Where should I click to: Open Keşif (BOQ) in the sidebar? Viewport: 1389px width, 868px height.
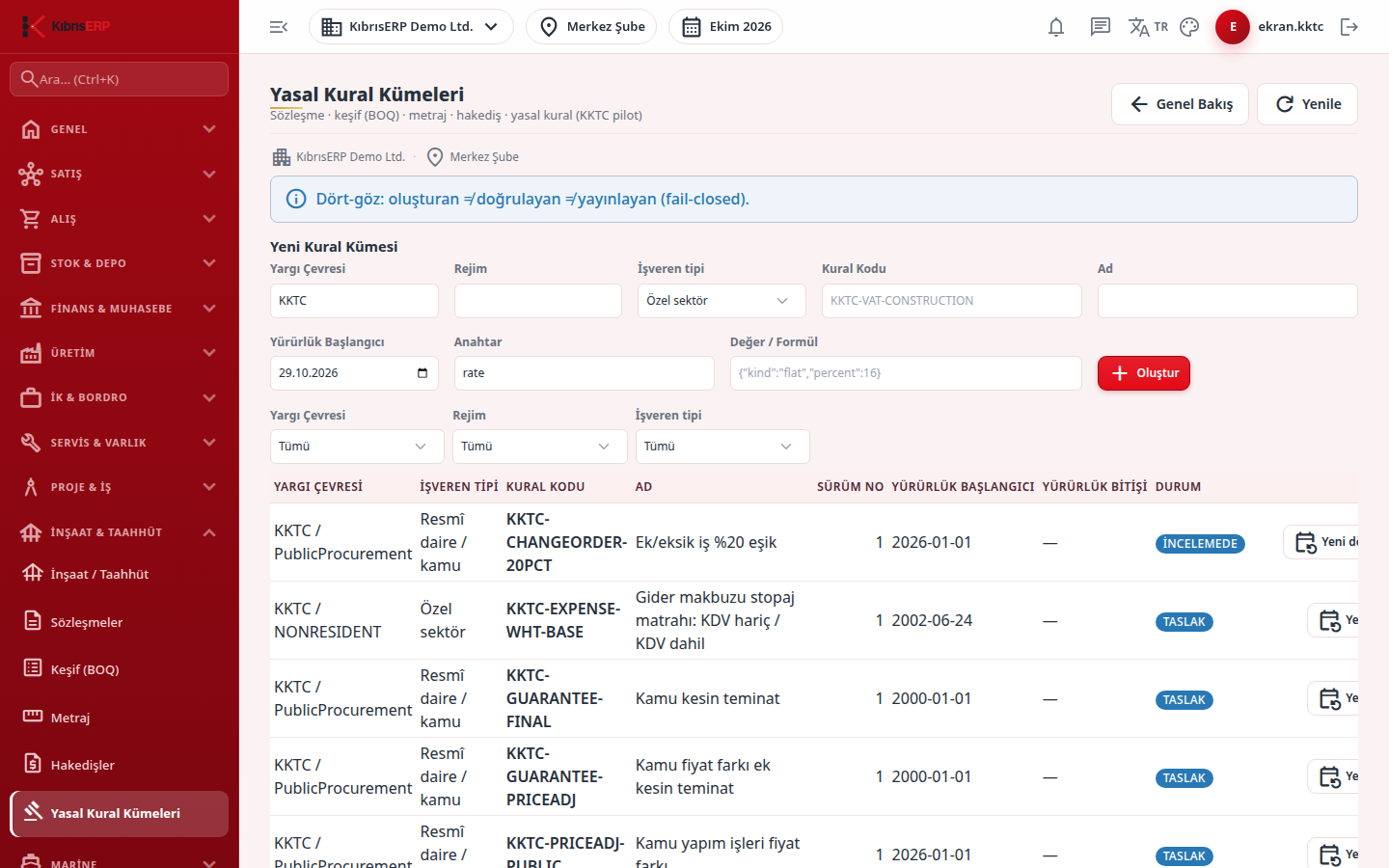point(119,669)
